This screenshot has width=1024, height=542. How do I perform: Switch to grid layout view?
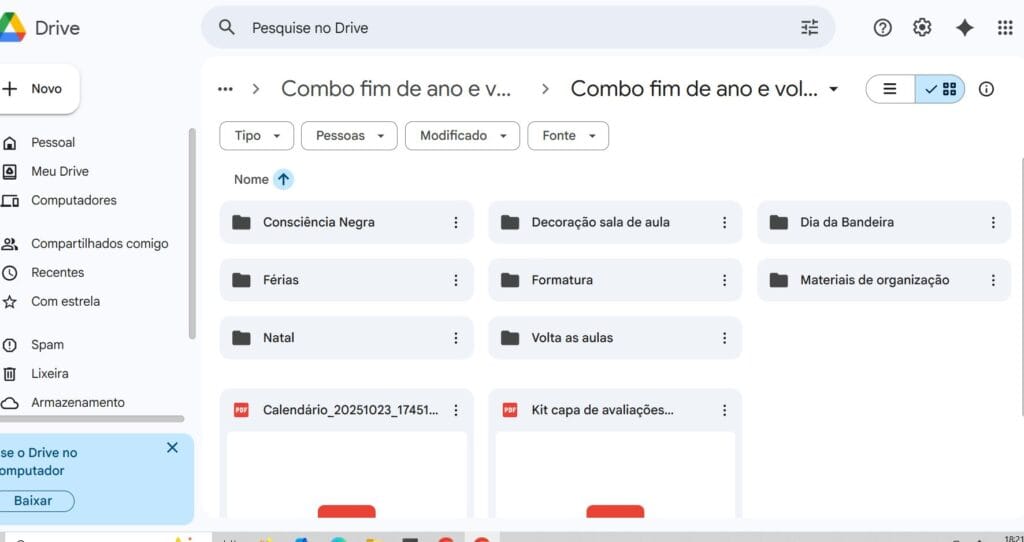click(941, 89)
